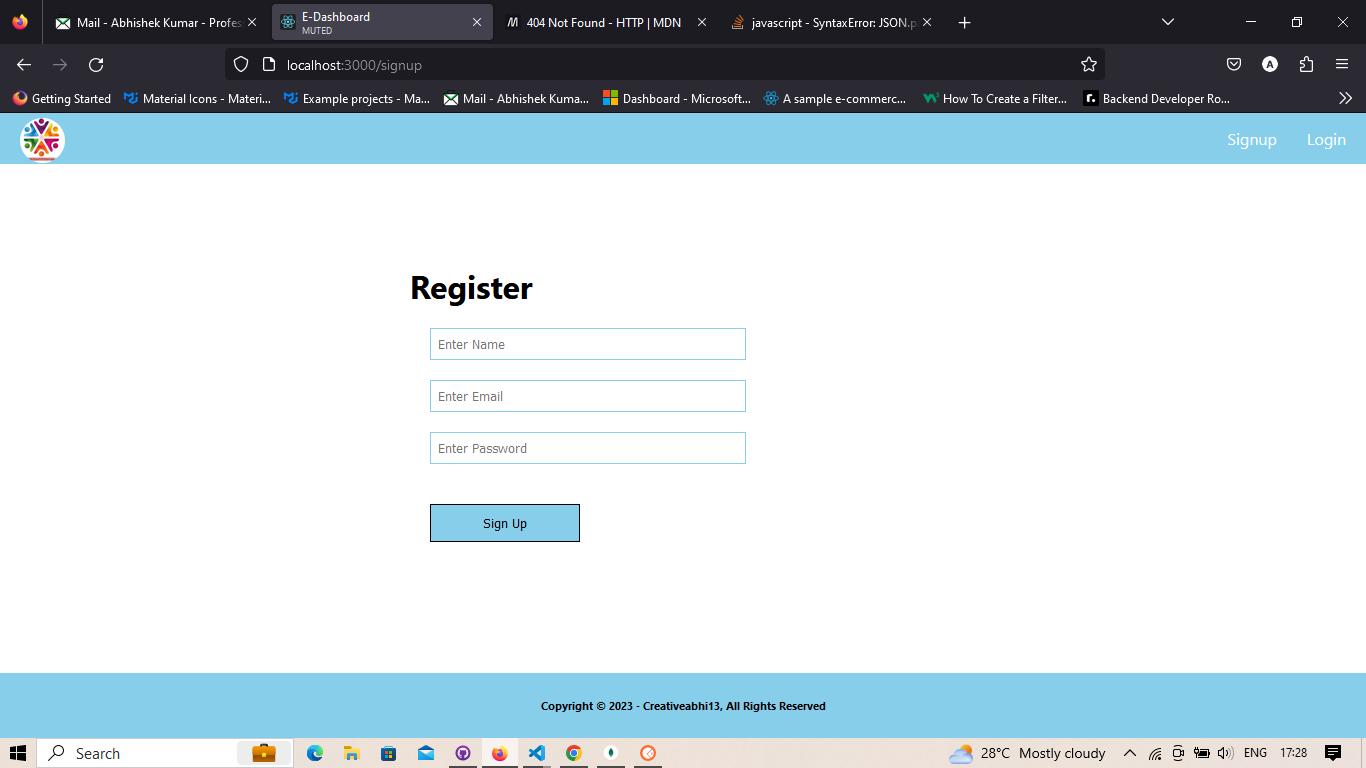Launch Visual Studio Code from the taskbar
1366x768 pixels.
tap(537, 753)
